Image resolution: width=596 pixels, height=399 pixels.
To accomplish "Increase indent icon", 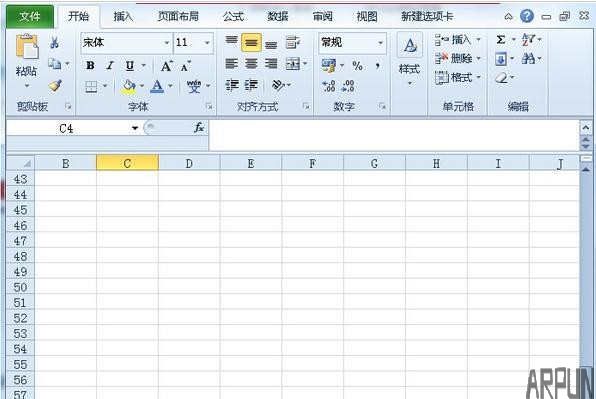I will coord(251,85).
